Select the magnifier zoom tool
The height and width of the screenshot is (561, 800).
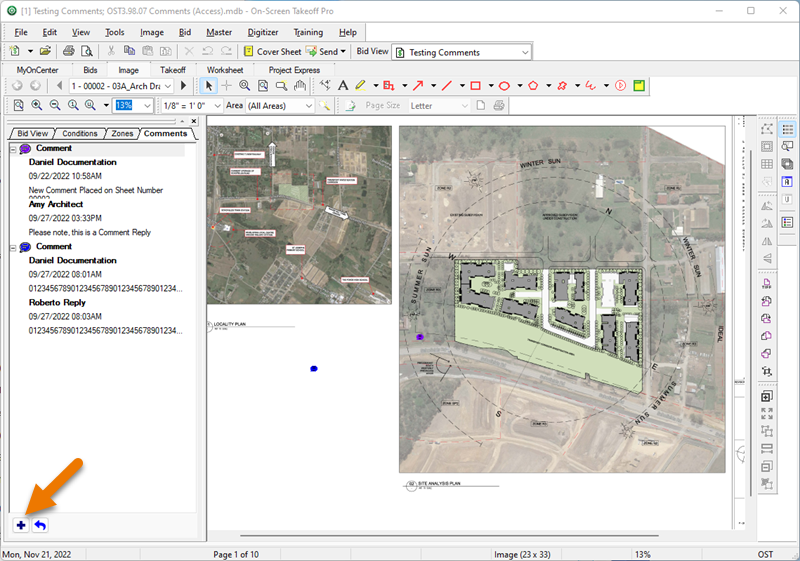tap(244, 86)
